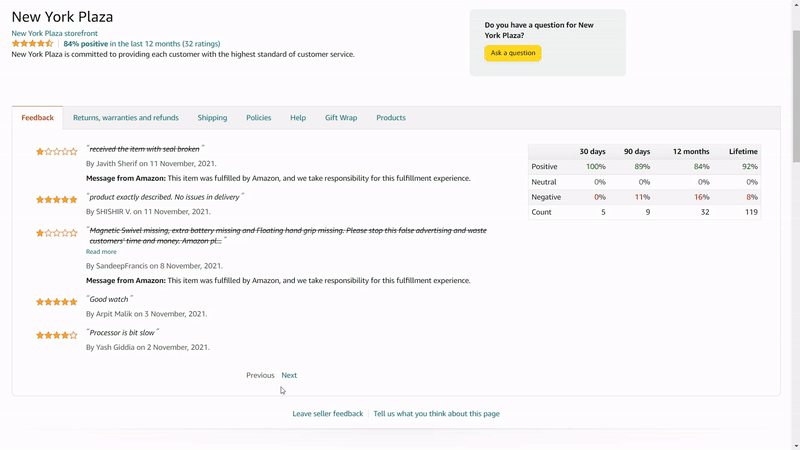Click the 12 months count 32
Screen dimensions: 800x450
tap(705, 212)
